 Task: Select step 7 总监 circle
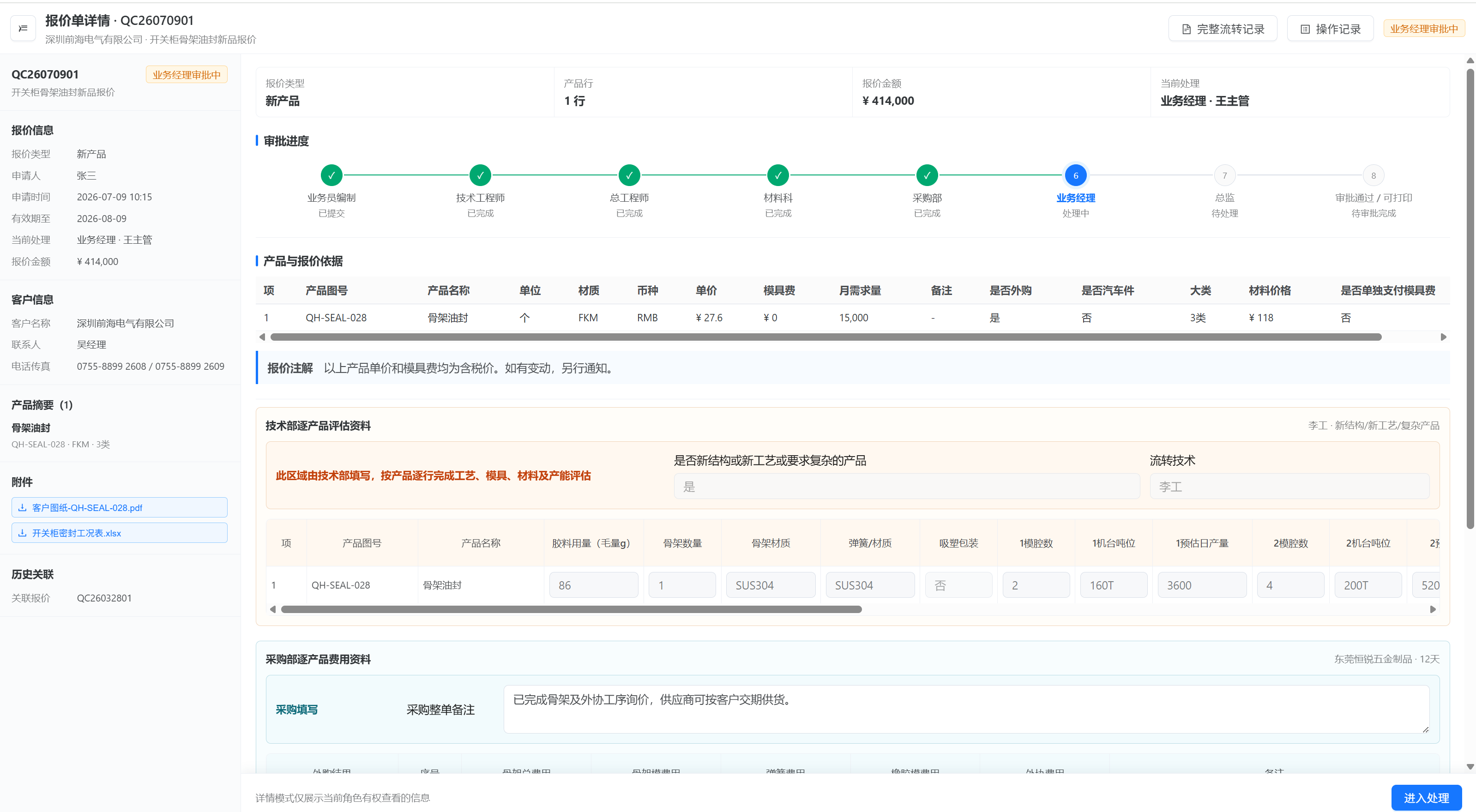[x=1224, y=175]
